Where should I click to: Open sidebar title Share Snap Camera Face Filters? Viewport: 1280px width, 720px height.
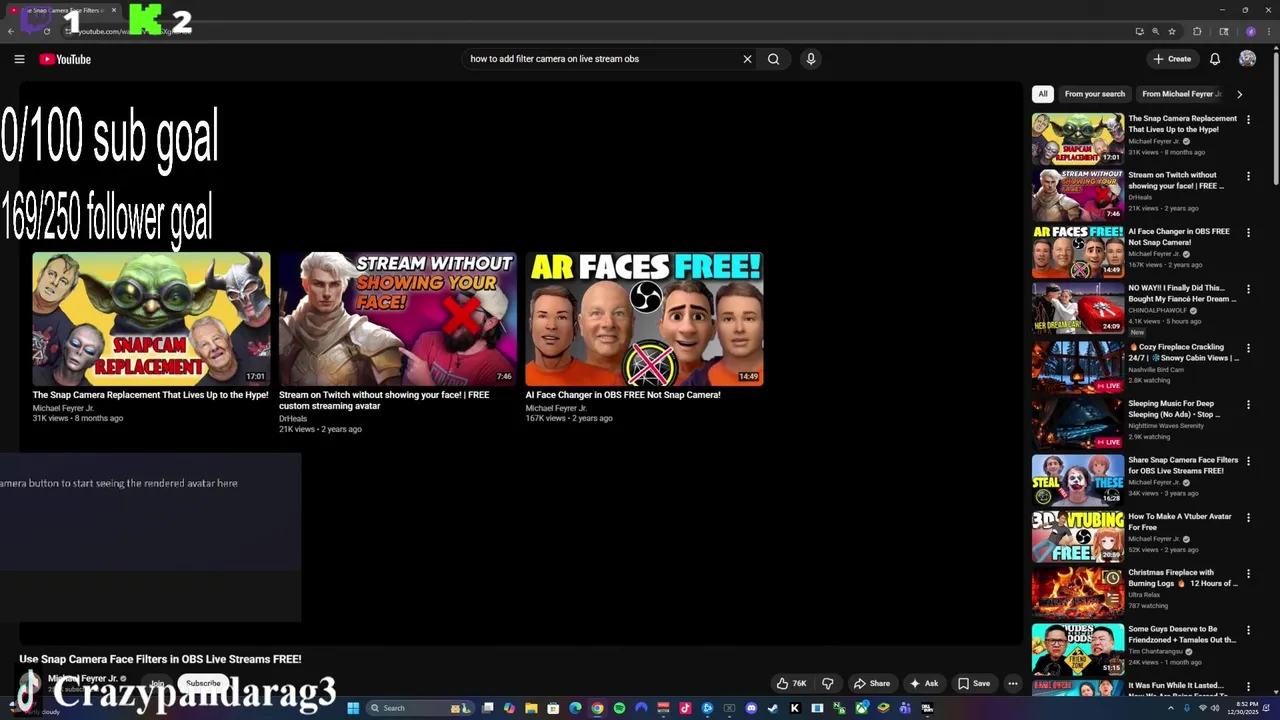(1183, 465)
